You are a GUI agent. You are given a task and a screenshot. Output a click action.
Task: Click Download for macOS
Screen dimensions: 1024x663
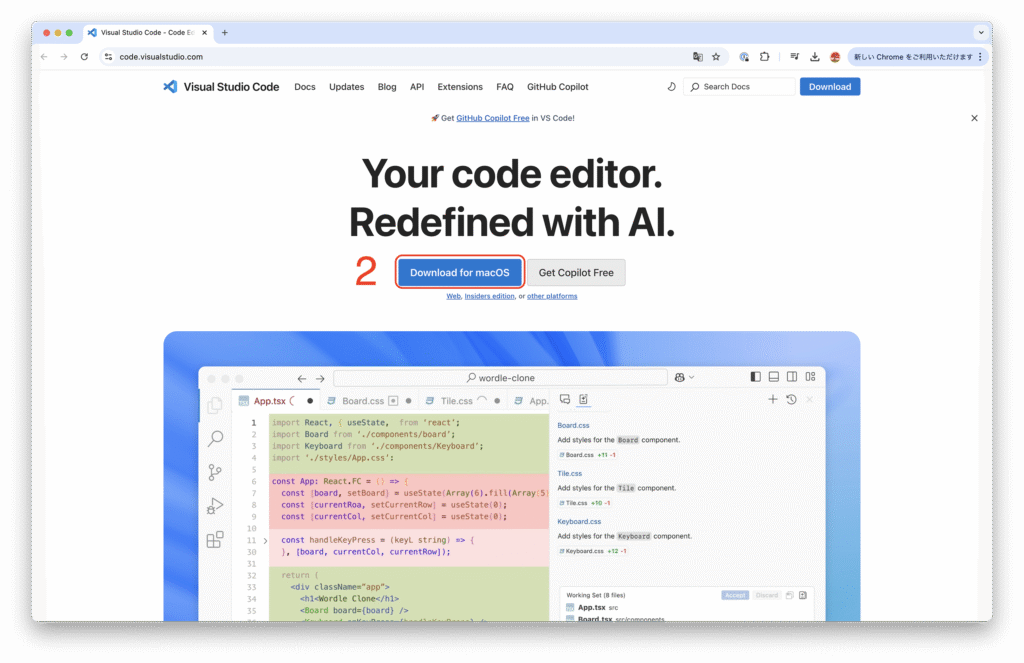pos(460,272)
